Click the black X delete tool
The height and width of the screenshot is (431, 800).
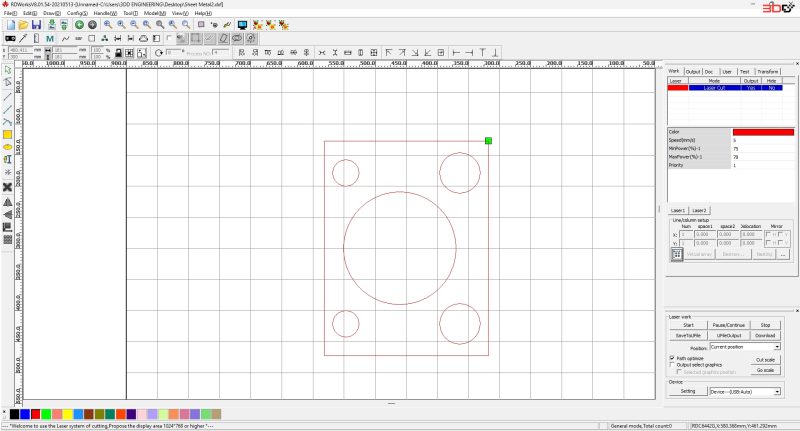coord(7,187)
